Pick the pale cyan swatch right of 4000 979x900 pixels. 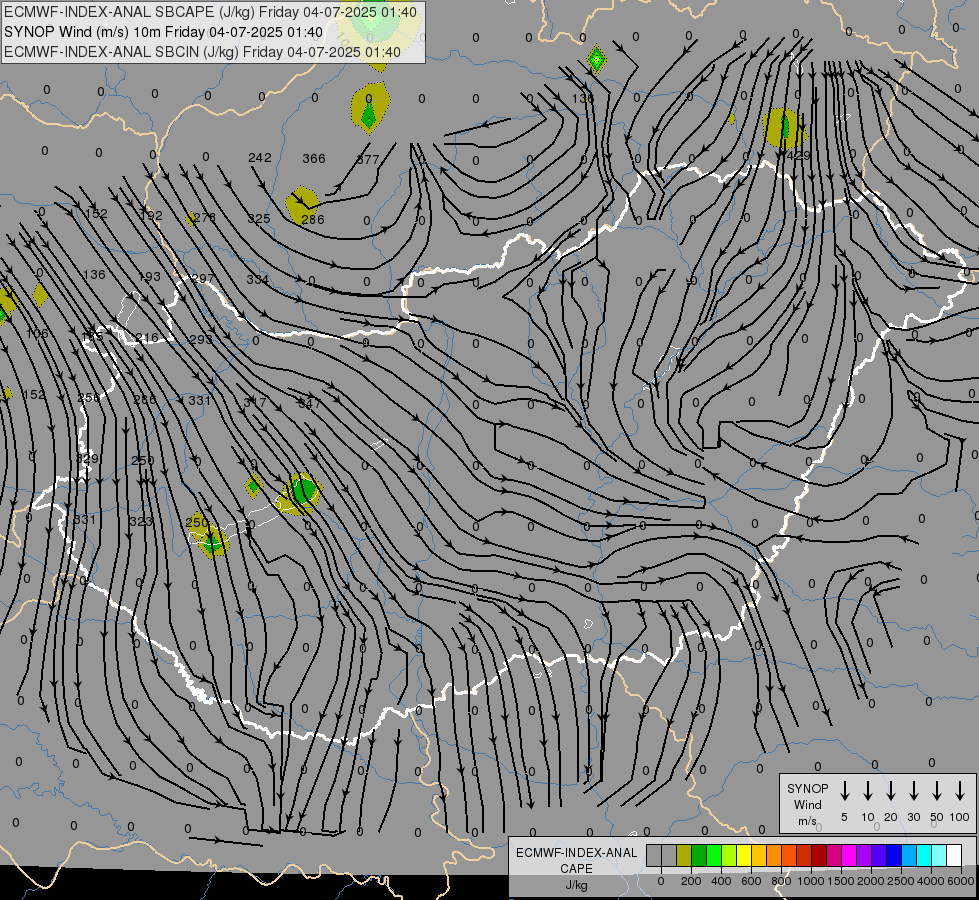pyautogui.click(x=938, y=855)
